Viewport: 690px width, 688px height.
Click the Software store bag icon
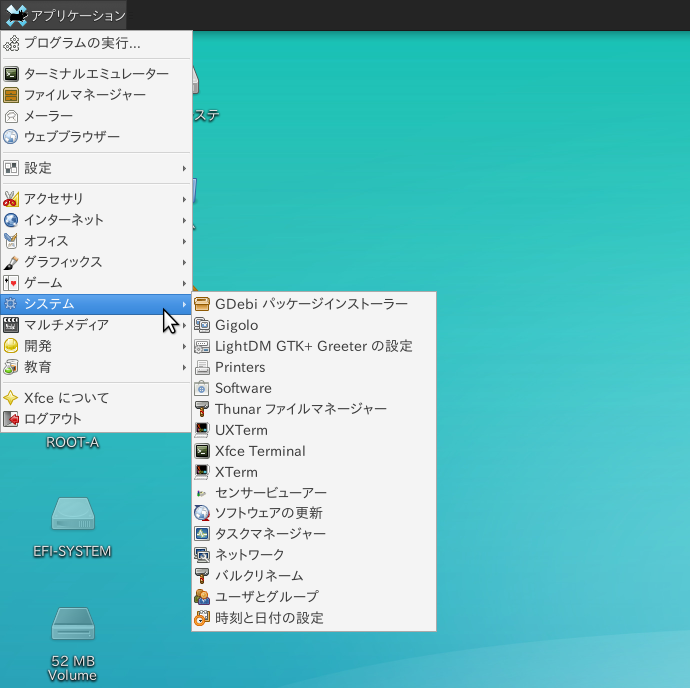click(202, 388)
